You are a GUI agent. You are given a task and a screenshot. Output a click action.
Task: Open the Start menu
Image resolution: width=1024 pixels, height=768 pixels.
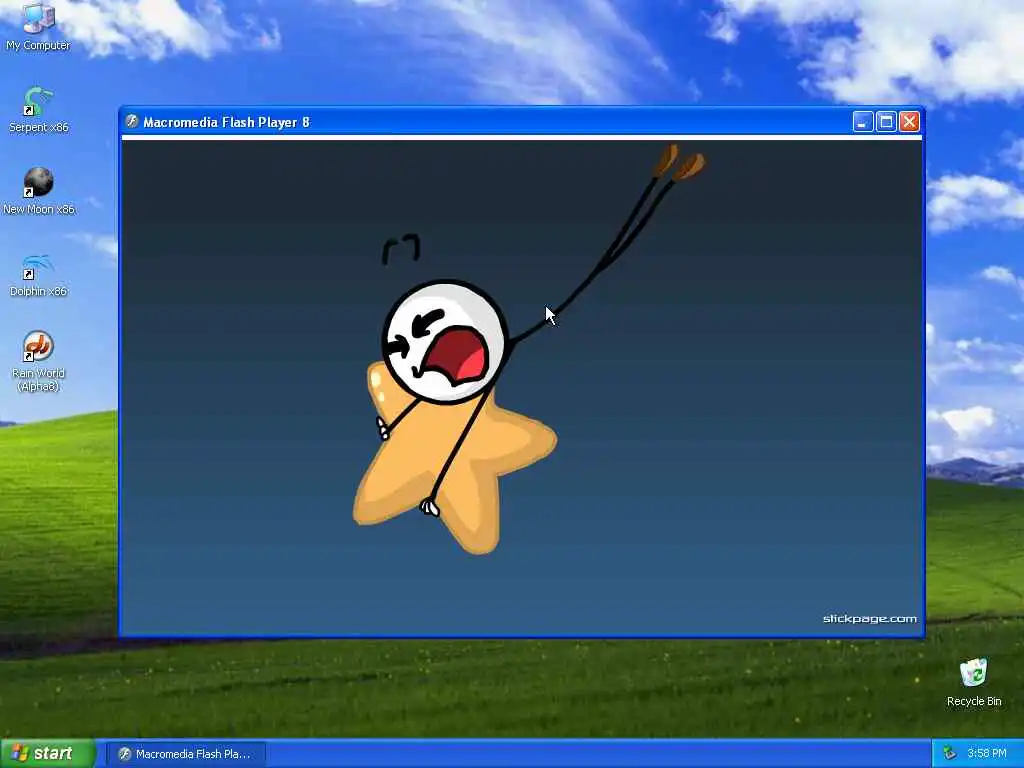48,753
